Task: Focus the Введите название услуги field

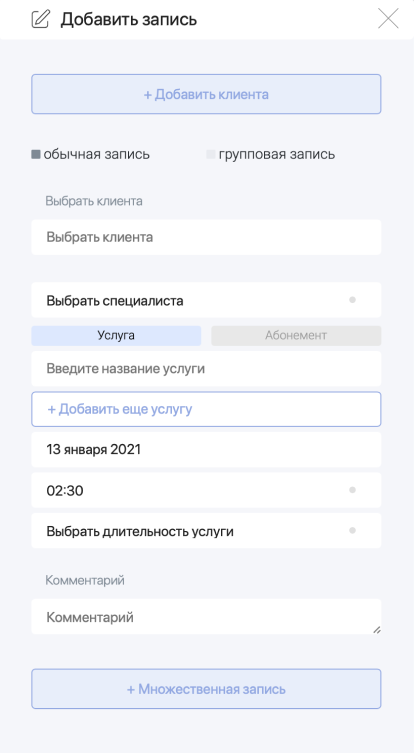Action: tap(206, 369)
